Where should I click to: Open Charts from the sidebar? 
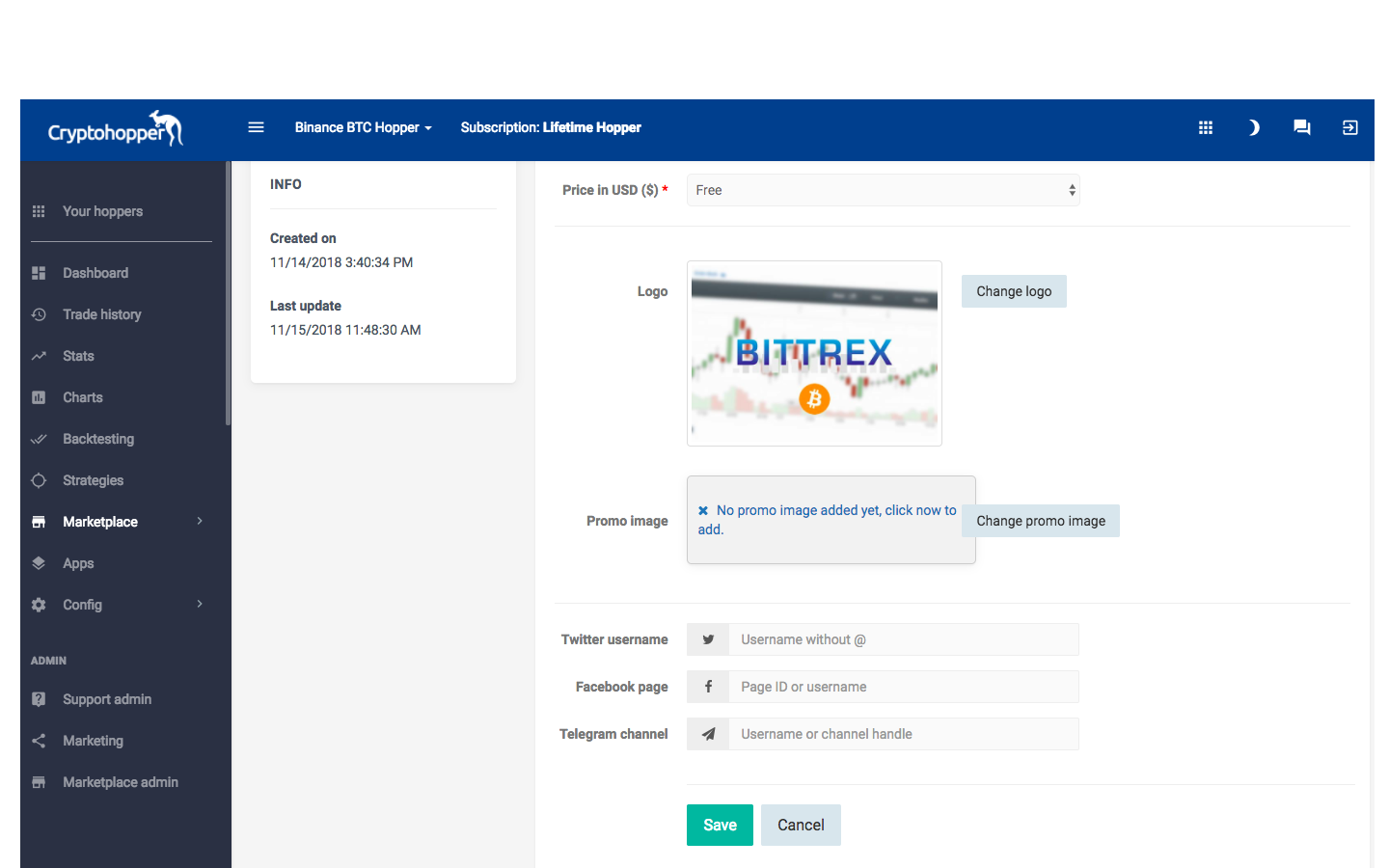point(82,397)
